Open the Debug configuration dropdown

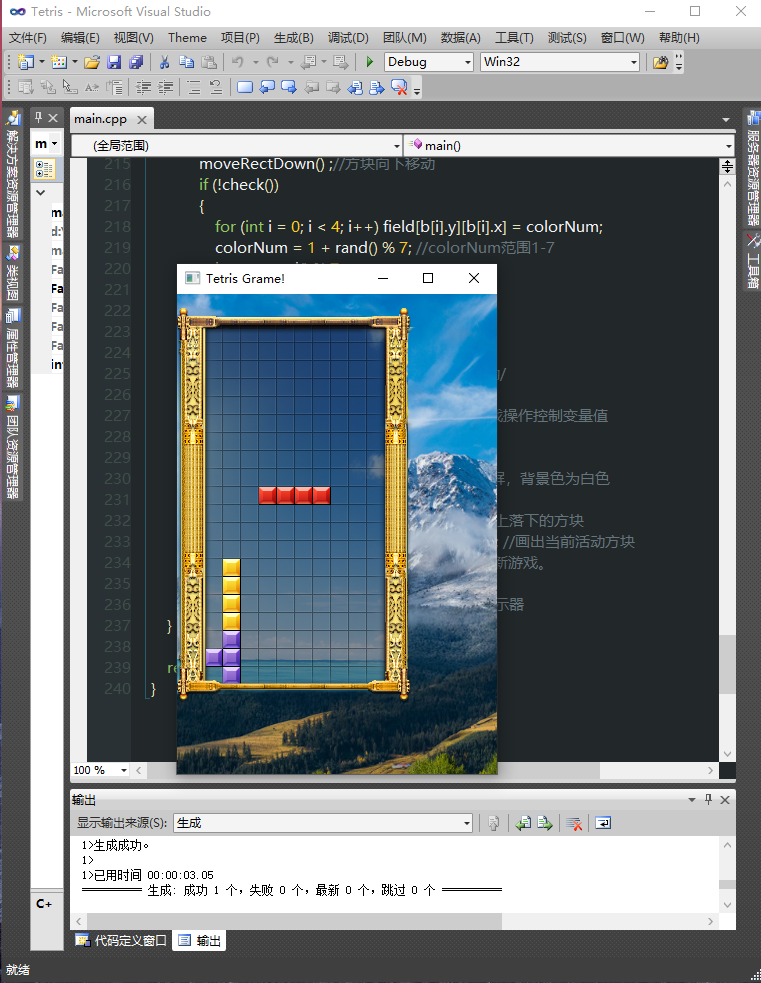coord(468,62)
